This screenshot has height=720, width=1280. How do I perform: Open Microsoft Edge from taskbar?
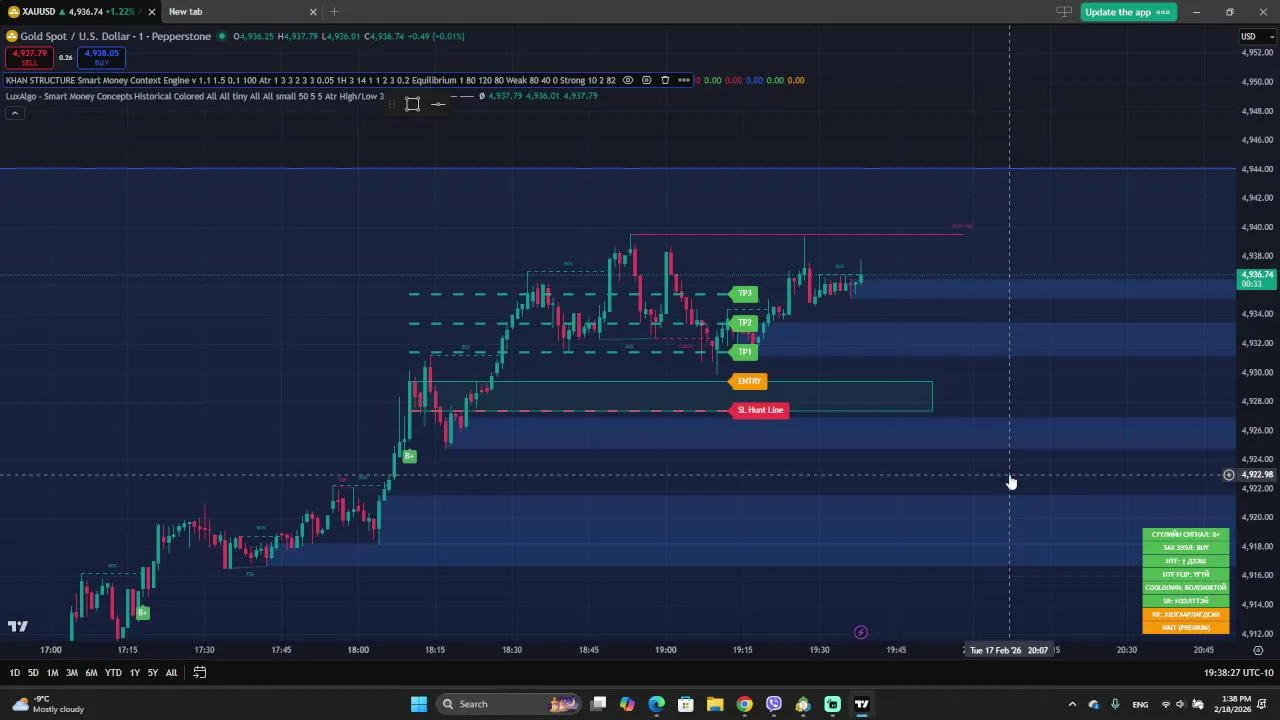(x=656, y=704)
